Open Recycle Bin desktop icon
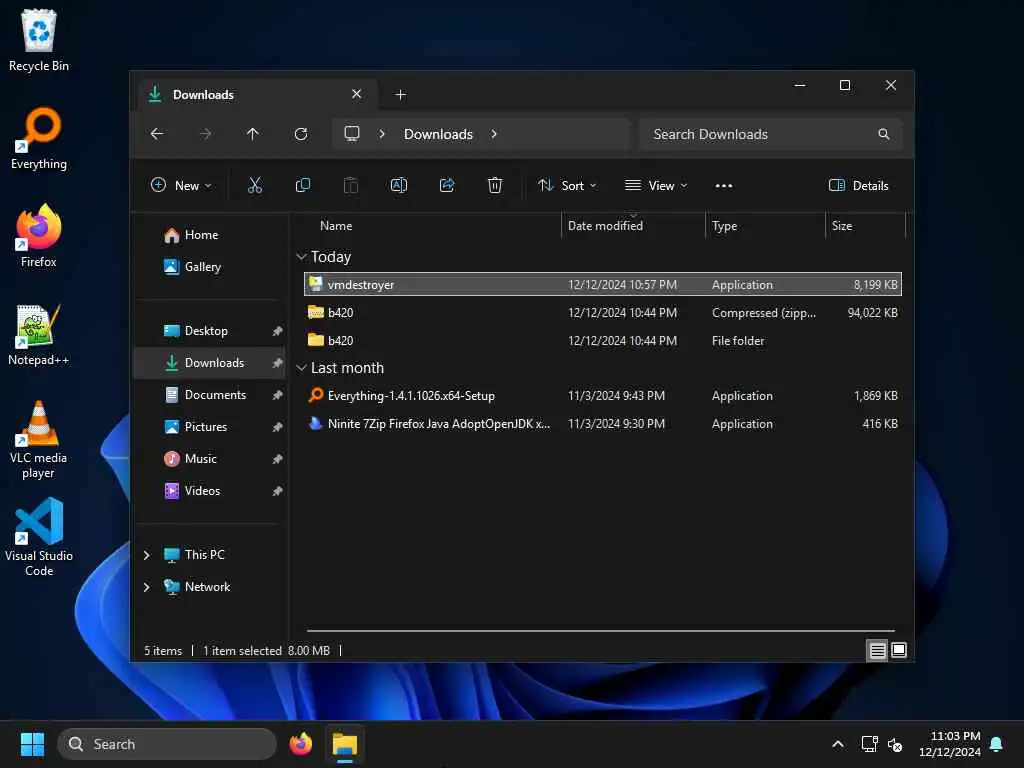Screen dimensions: 1024x768 coord(39,40)
